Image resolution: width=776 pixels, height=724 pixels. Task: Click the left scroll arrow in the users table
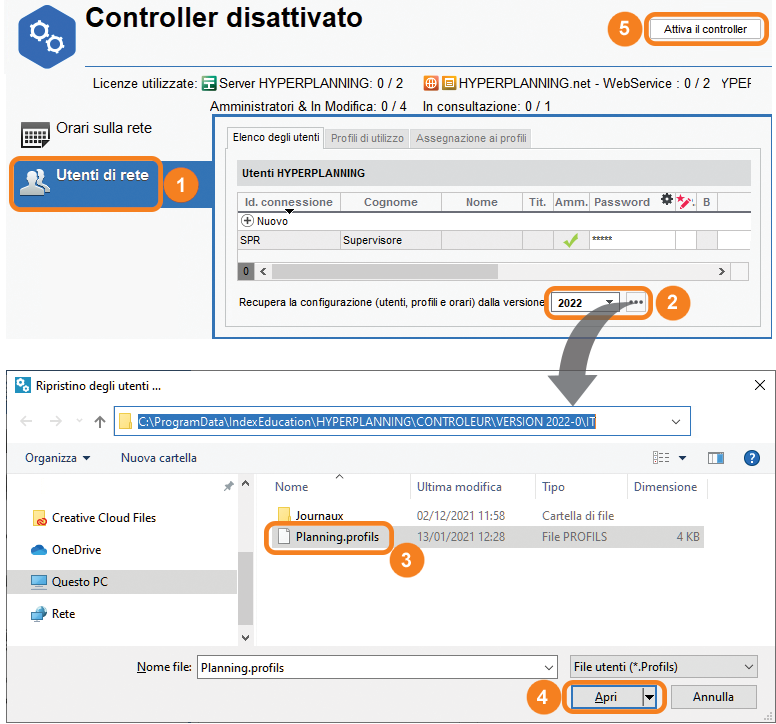tap(263, 271)
